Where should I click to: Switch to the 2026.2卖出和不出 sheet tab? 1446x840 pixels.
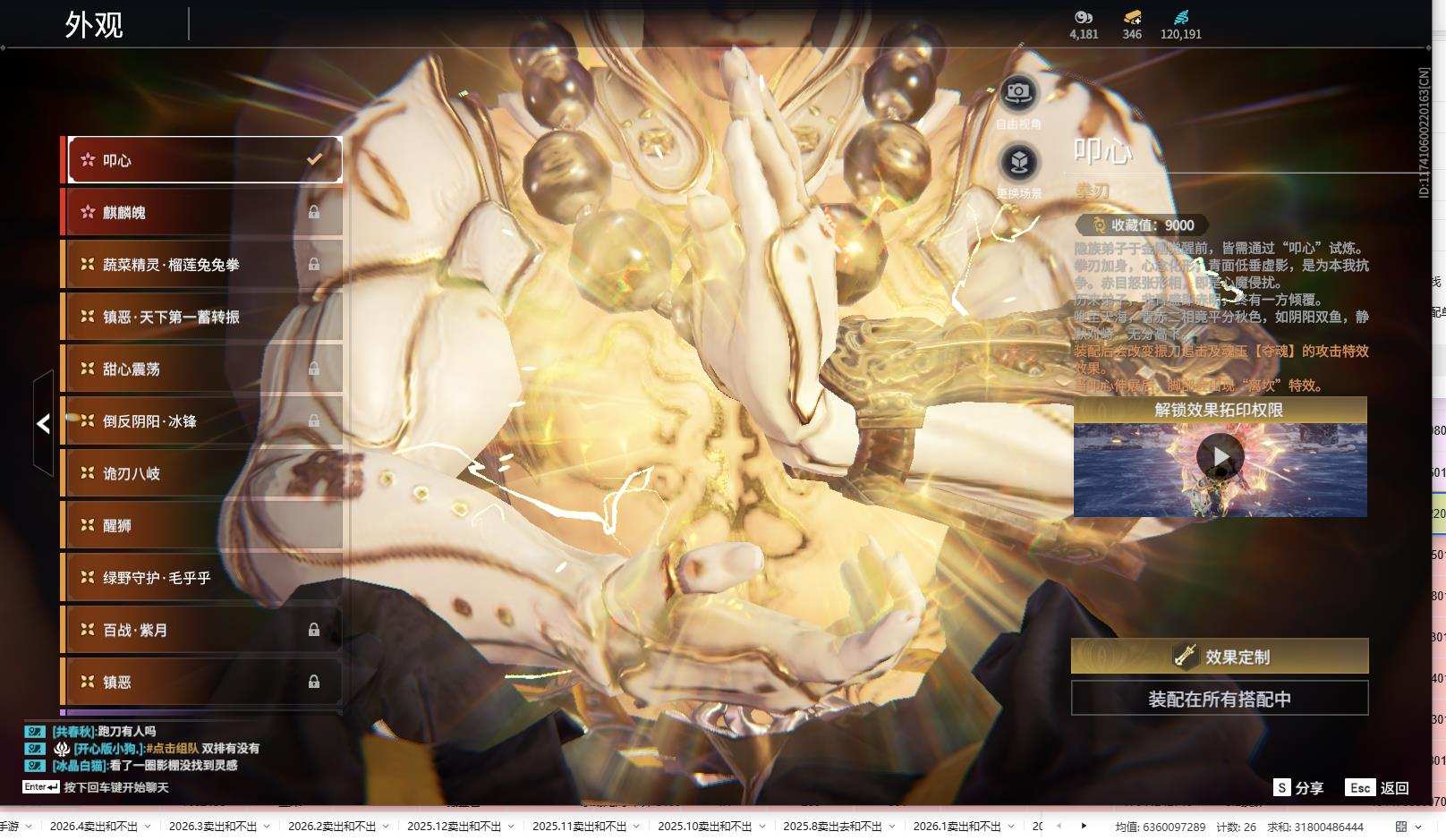tap(332, 827)
